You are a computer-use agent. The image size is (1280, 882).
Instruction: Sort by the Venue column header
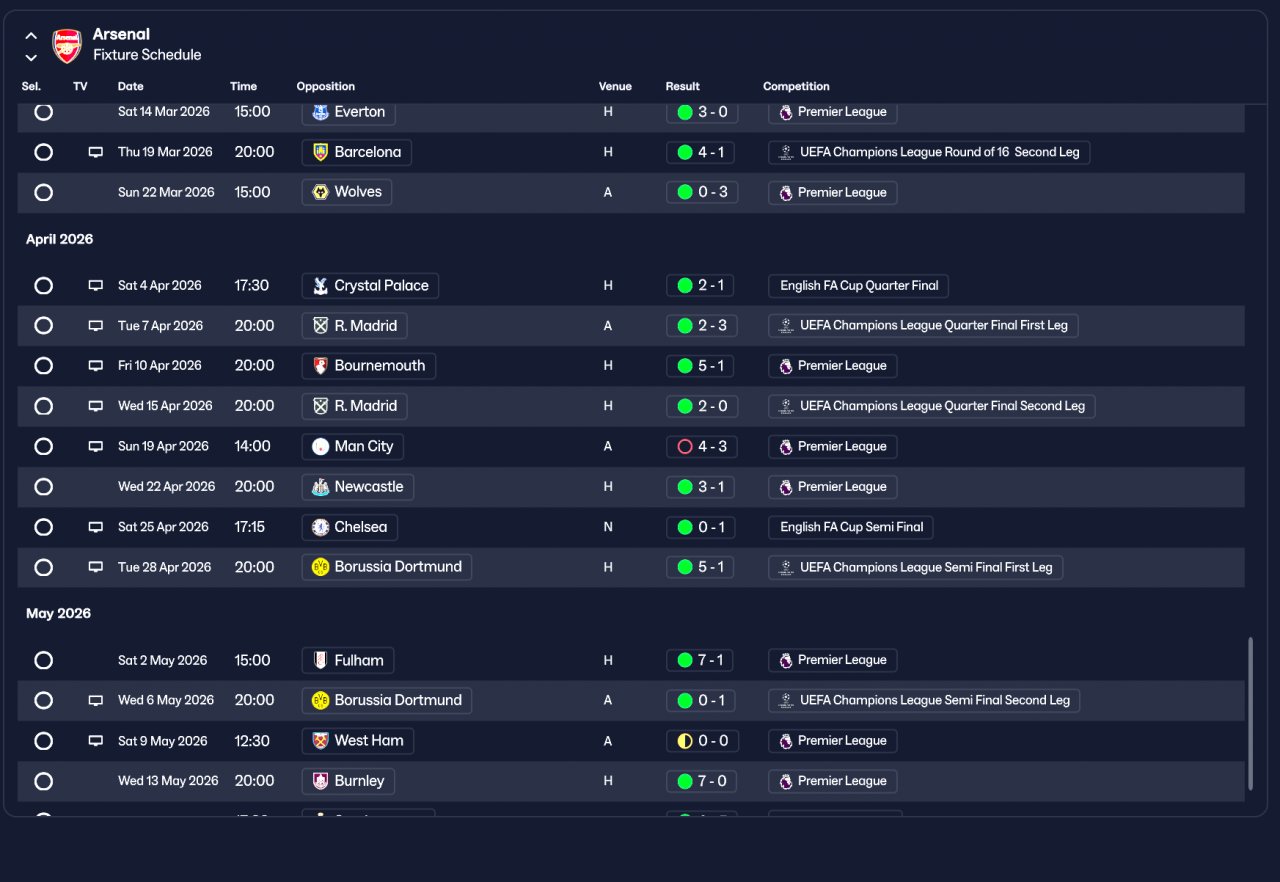tap(615, 87)
